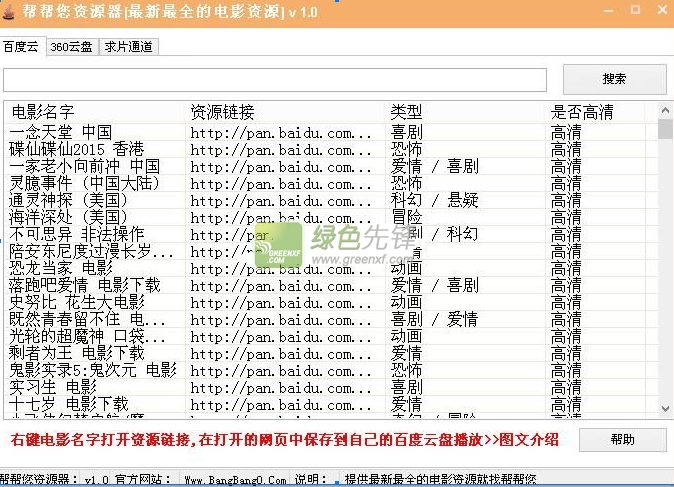The image size is (674, 487).
Task: Click 喜剧 / 爱情 type cell
Action: (435, 319)
